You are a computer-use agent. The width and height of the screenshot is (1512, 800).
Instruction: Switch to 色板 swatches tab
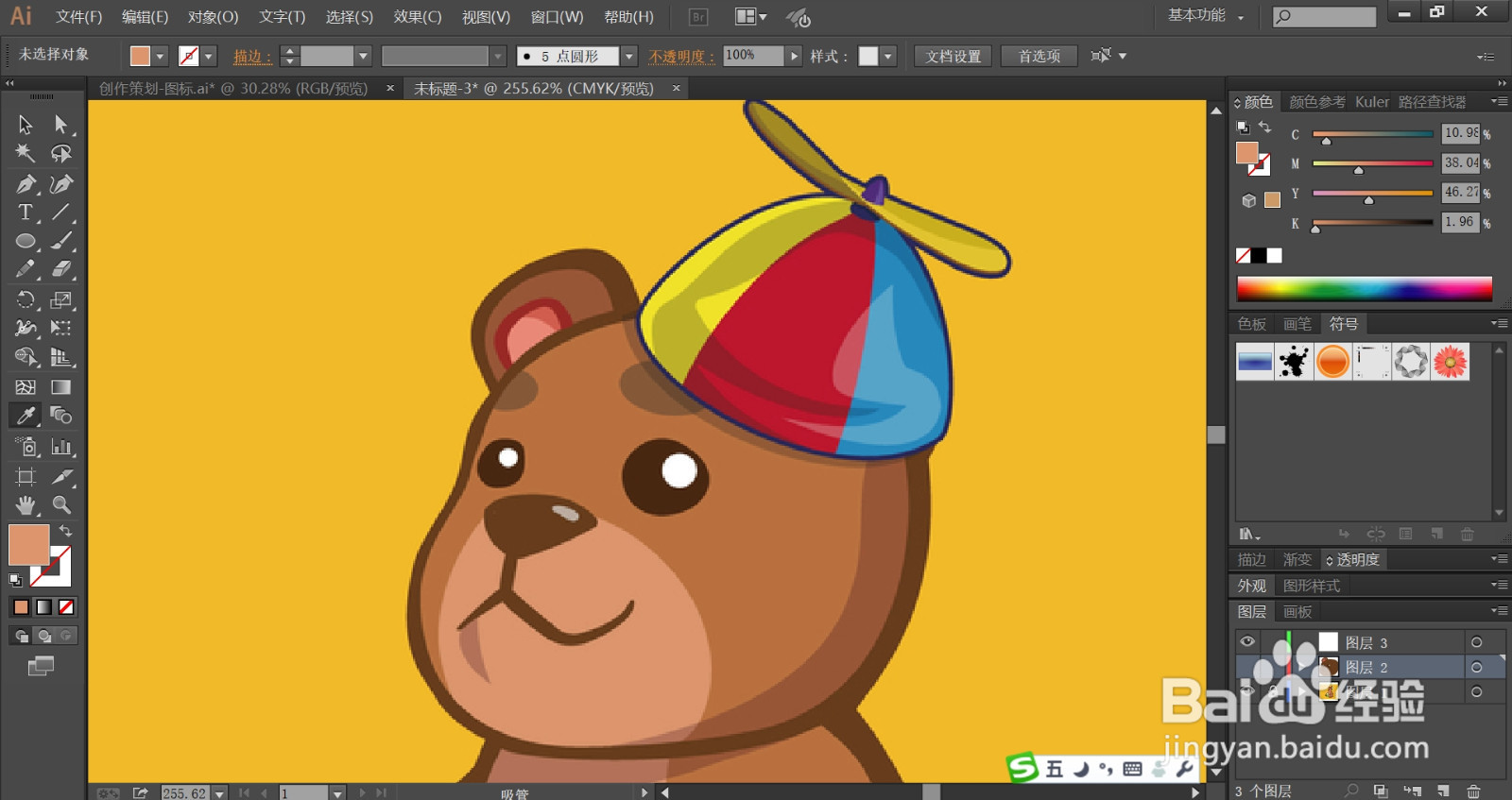[x=1251, y=324]
